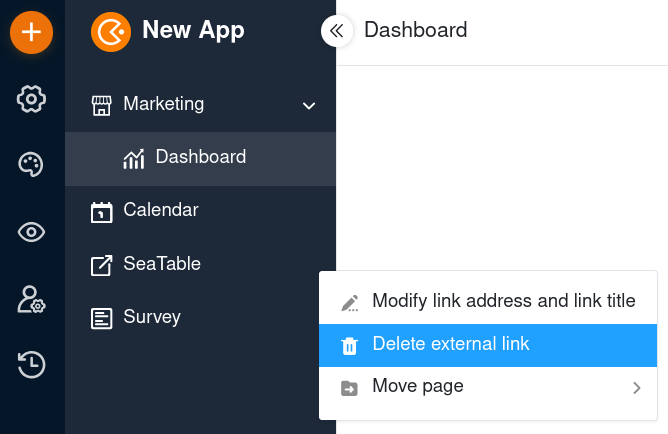Click the trash icon for deleting link
668x434 pixels.
(x=349, y=345)
